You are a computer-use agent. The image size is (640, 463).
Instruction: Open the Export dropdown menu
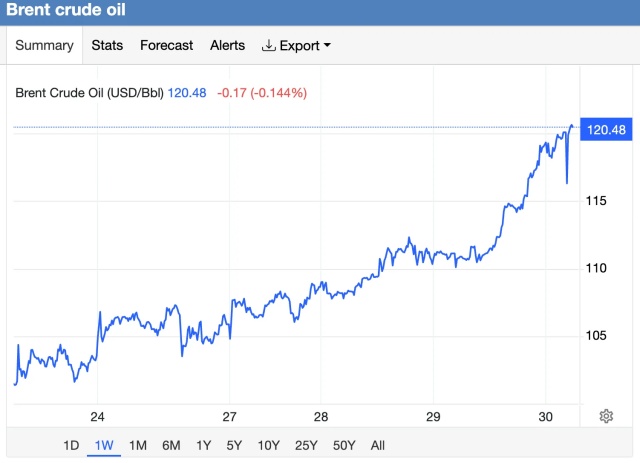(x=296, y=45)
